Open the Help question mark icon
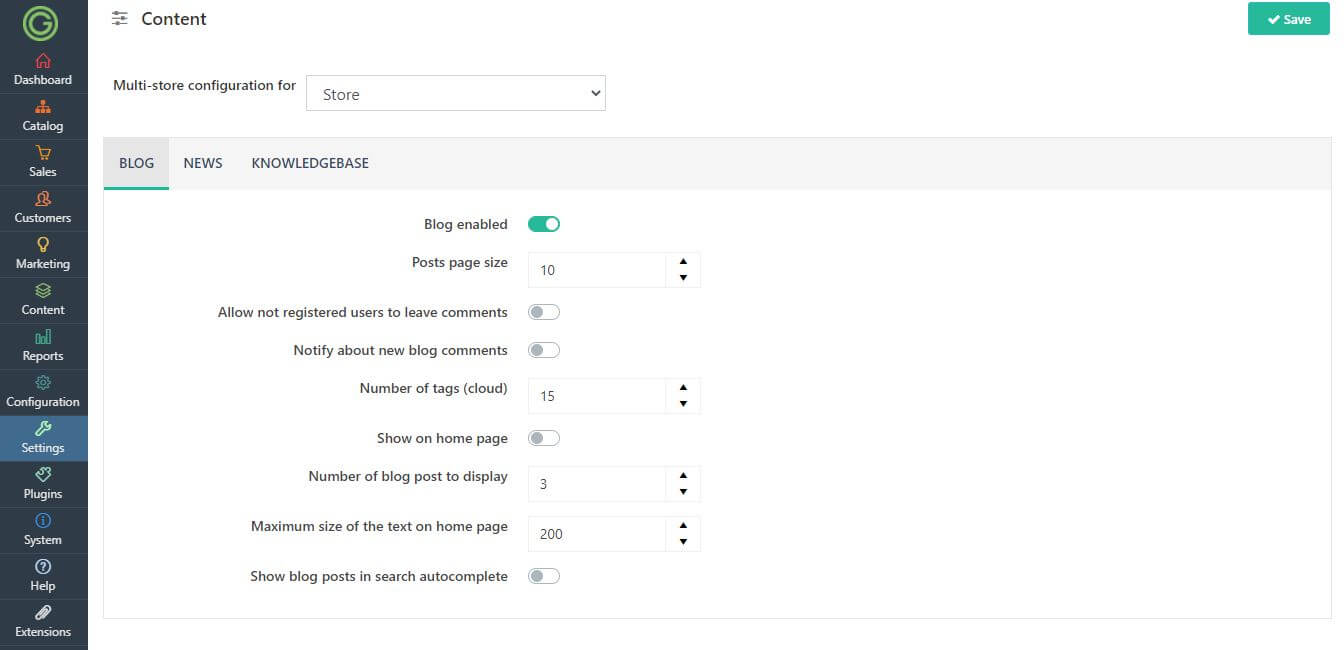 click(43, 567)
